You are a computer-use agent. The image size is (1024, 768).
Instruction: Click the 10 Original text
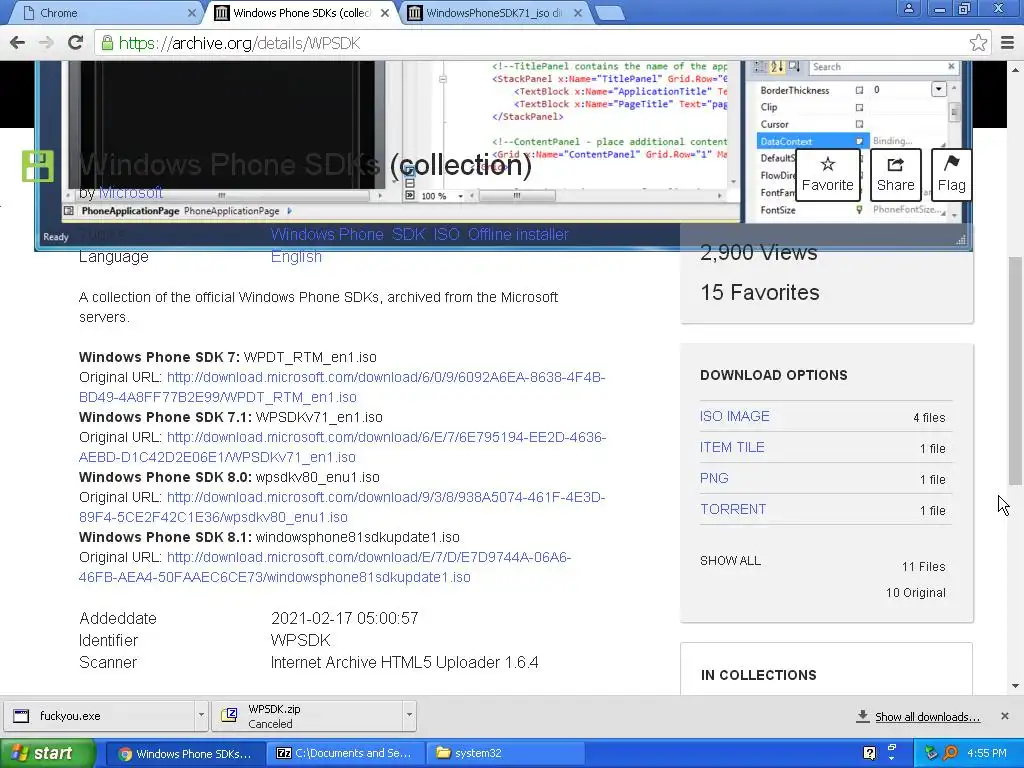(x=916, y=593)
